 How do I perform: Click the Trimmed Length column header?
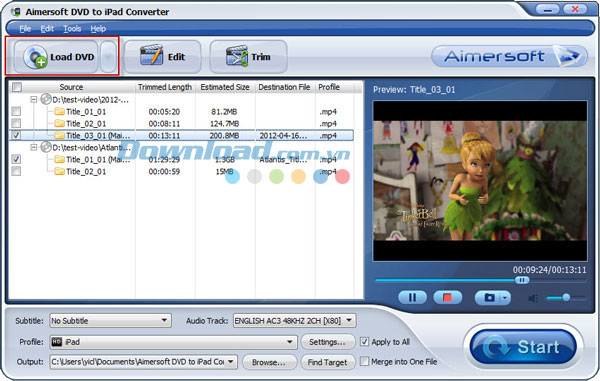[x=165, y=87]
